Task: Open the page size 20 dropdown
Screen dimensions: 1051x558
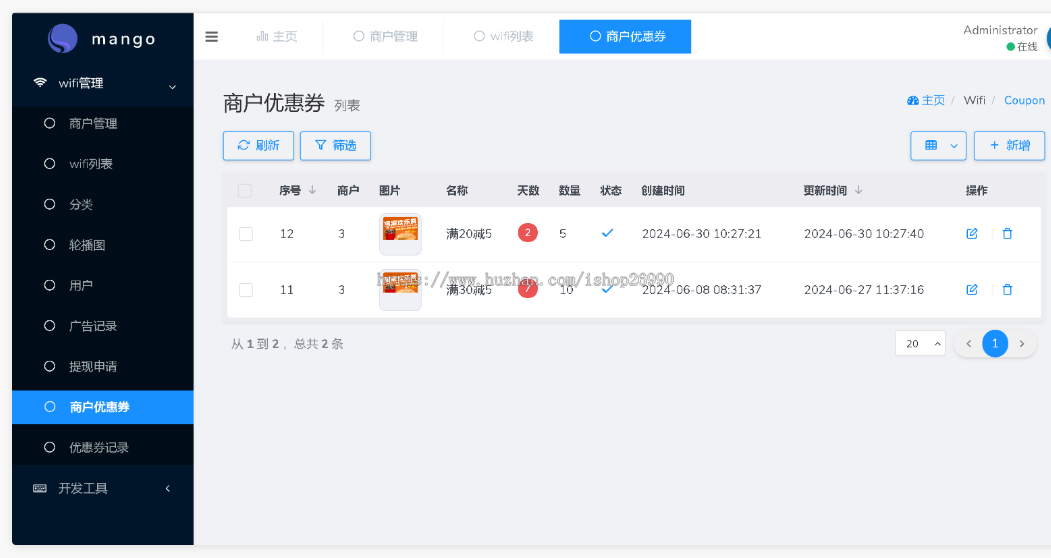Action: [x=920, y=343]
